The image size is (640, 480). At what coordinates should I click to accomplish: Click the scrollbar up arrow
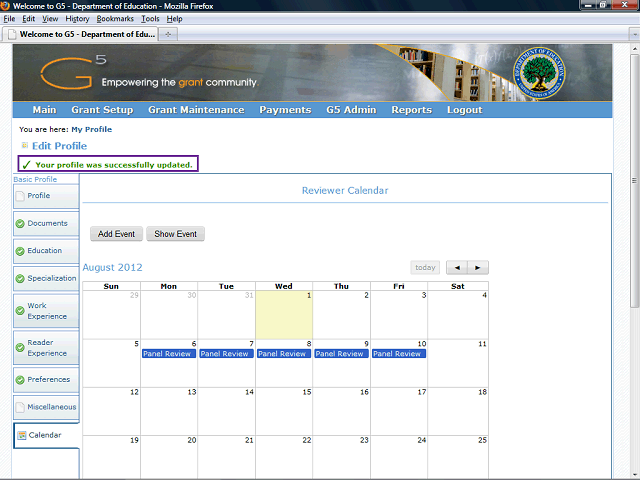634,48
